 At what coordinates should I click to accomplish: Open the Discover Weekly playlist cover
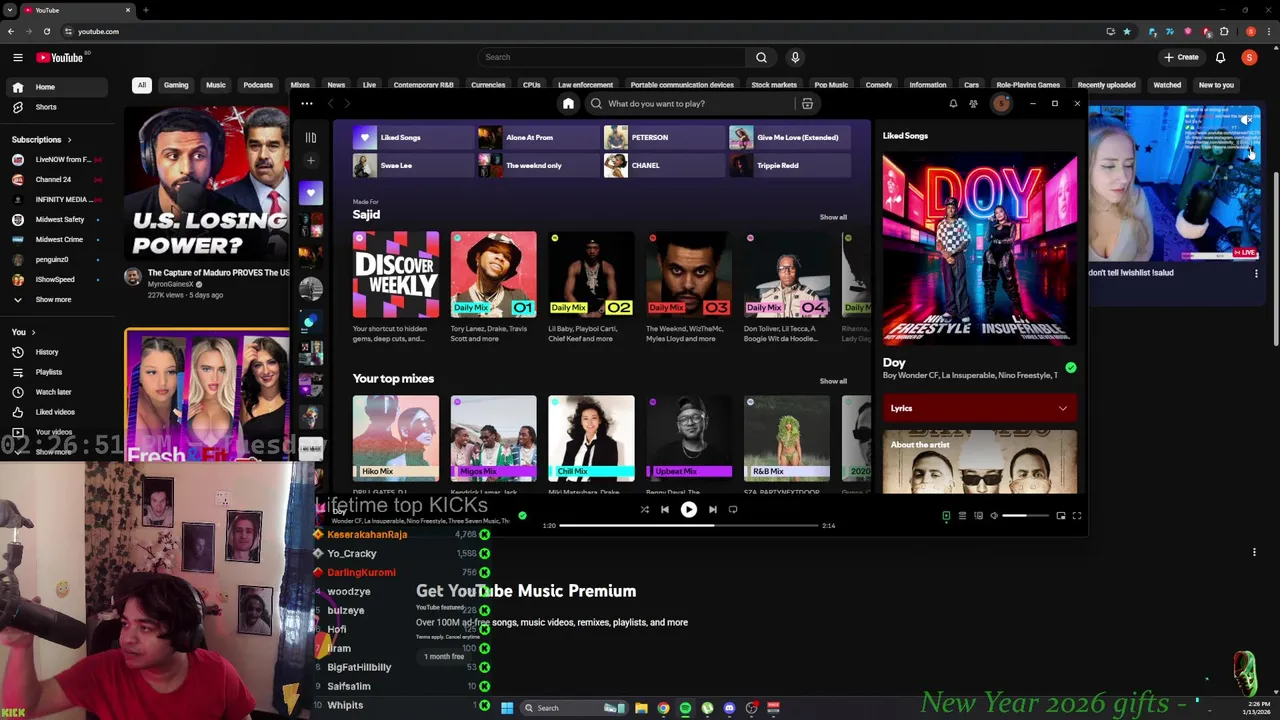pyautogui.click(x=396, y=275)
